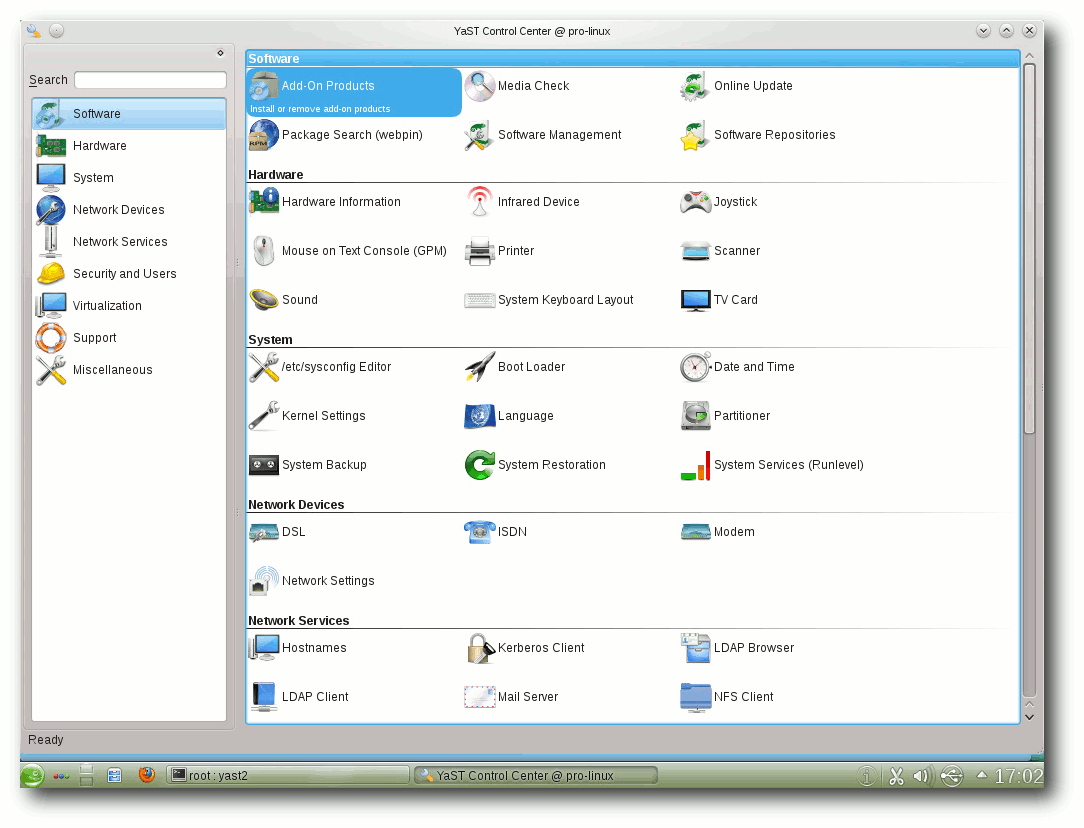Open Mail Server envelope icon

click(x=479, y=697)
